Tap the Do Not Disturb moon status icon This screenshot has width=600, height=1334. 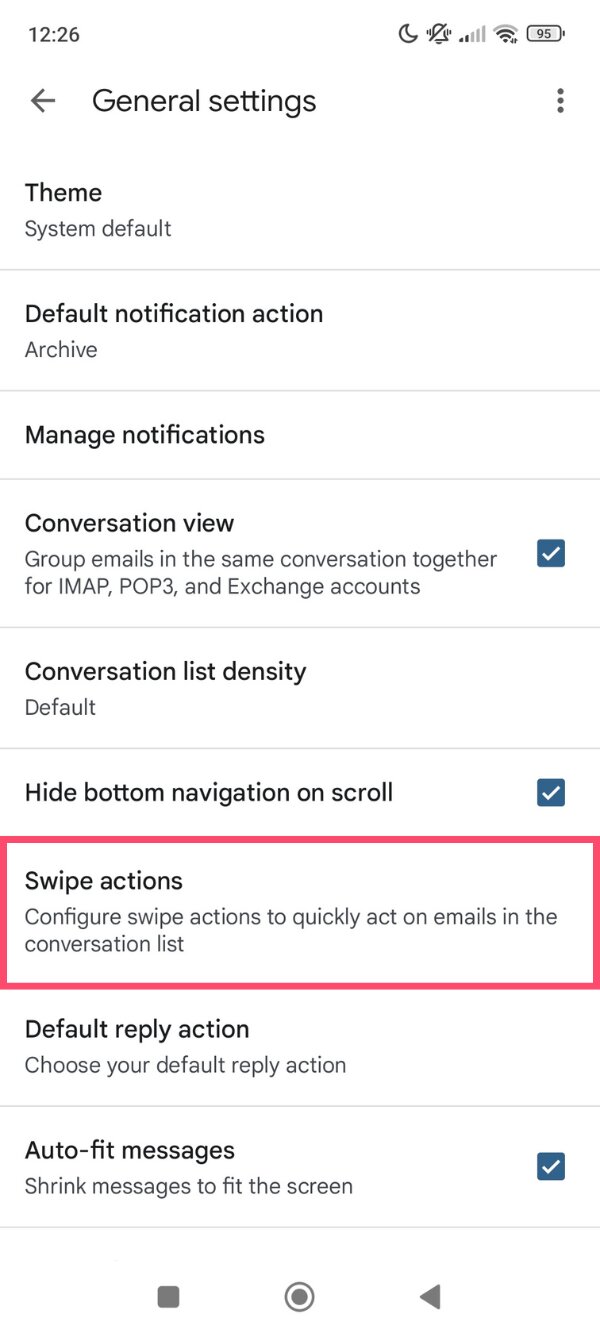[407, 33]
